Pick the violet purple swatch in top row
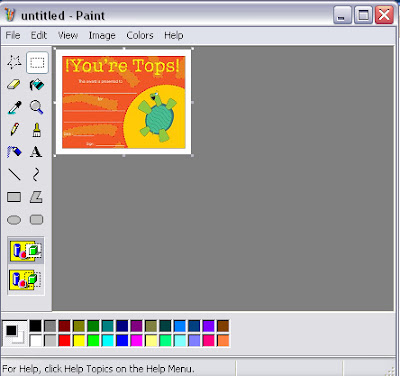This screenshot has width=400, height=376. 209,326
